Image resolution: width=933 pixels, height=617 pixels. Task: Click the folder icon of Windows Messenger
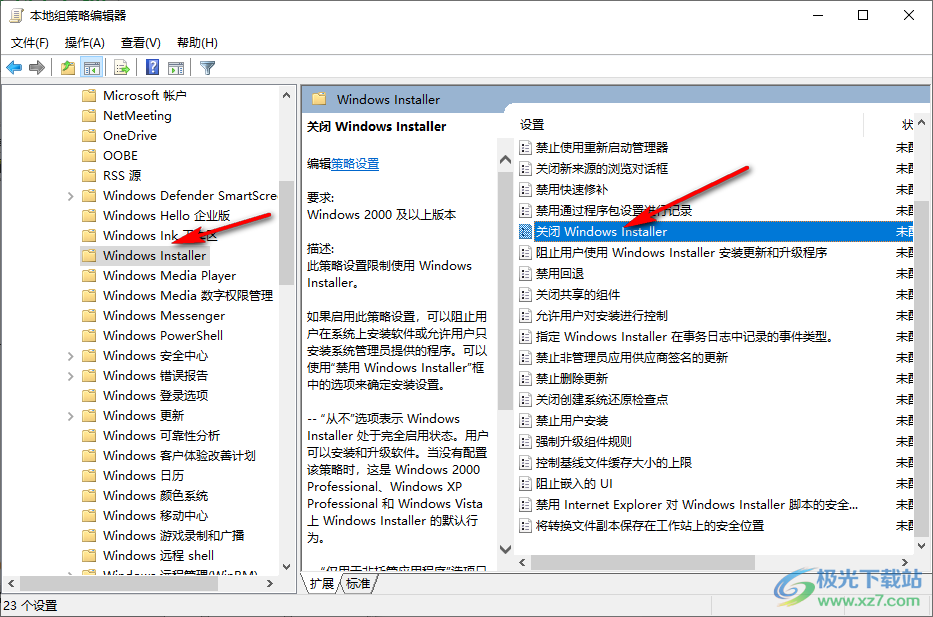89,315
